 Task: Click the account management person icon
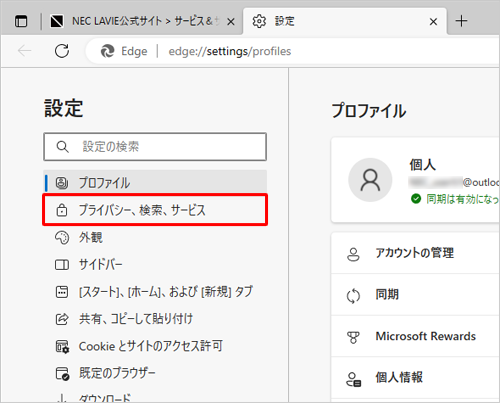click(353, 254)
